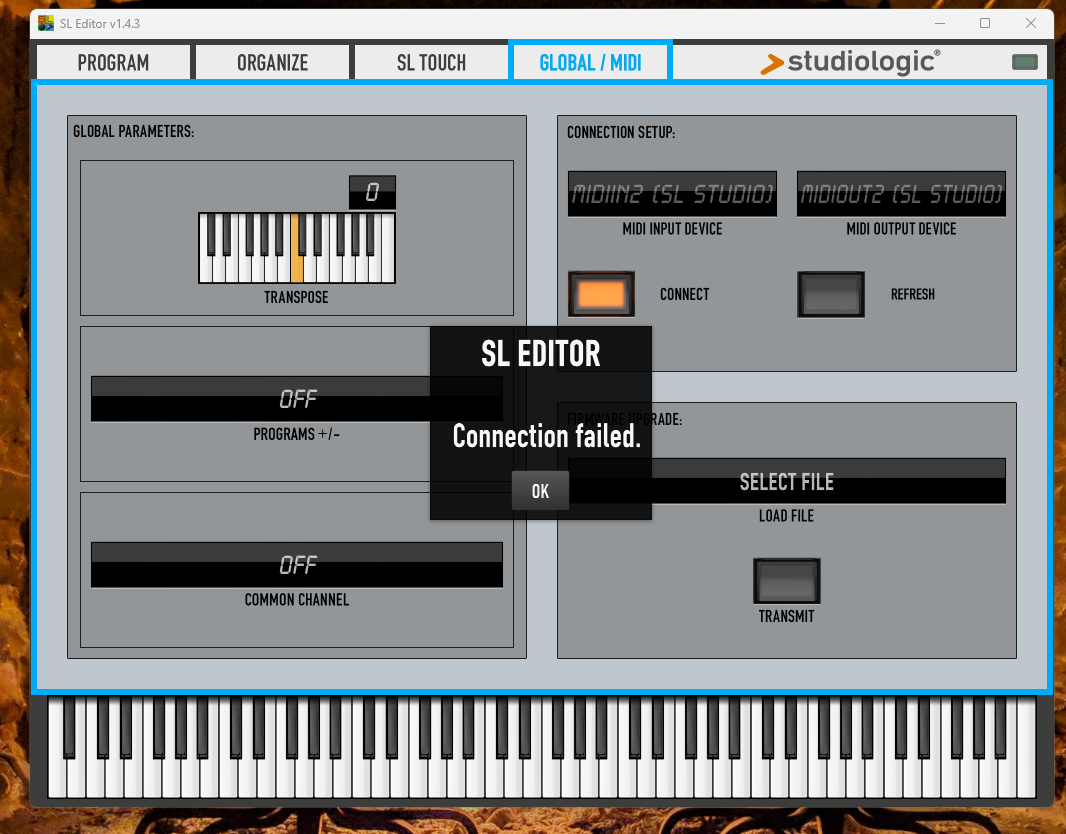Screen dimensions: 1066x834
Task: Open the MIDI INPUT DEVICE selector
Action: [x=672, y=194]
